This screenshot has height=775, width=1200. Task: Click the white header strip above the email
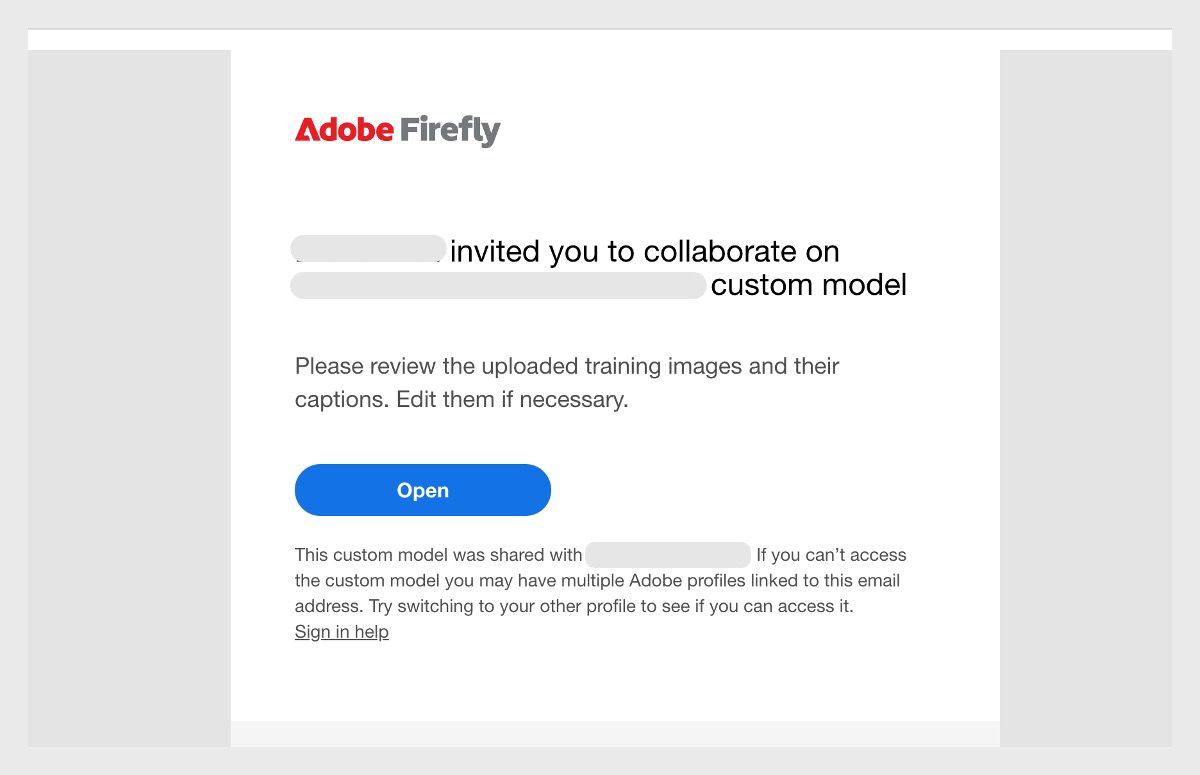coord(600,40)
